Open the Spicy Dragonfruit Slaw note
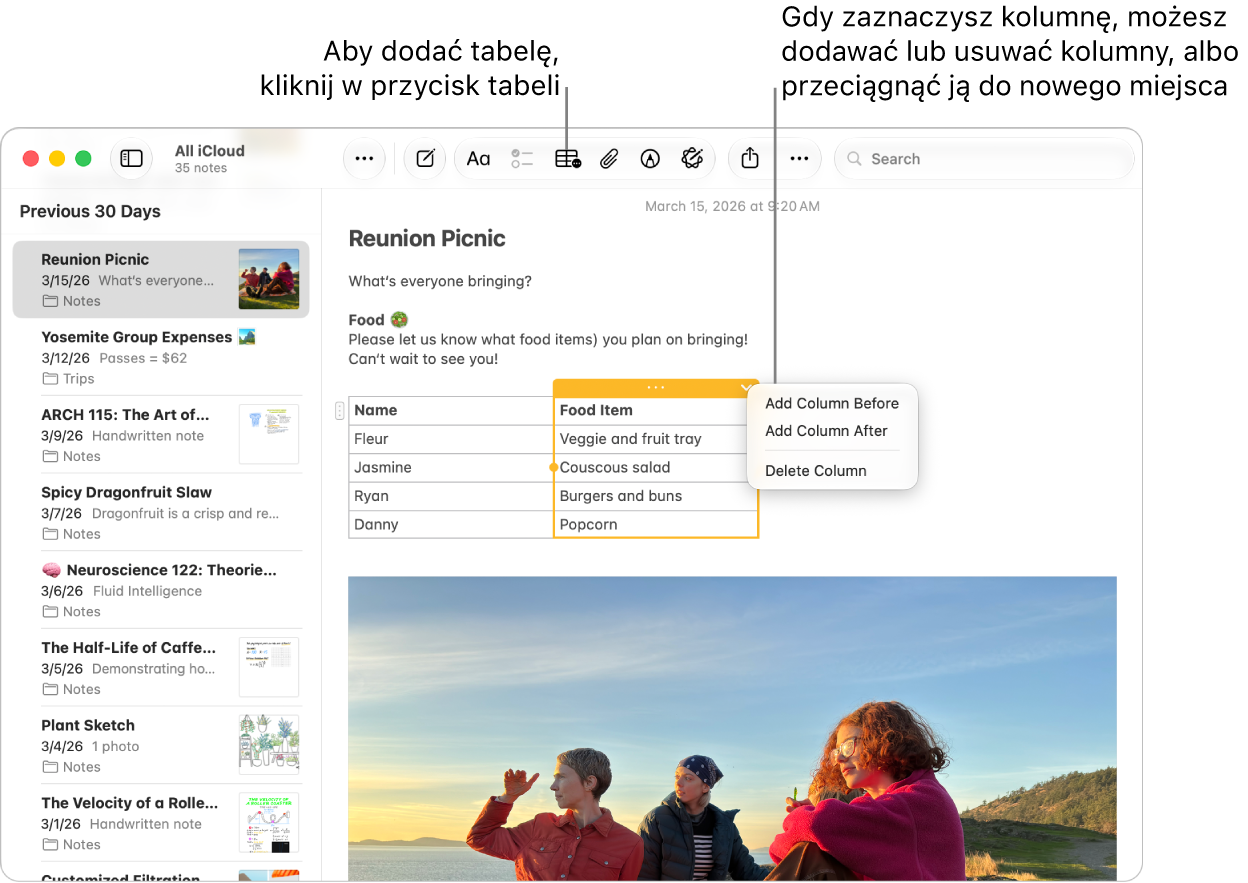Viewport: 1248px width, 883px height. [161, 512]
